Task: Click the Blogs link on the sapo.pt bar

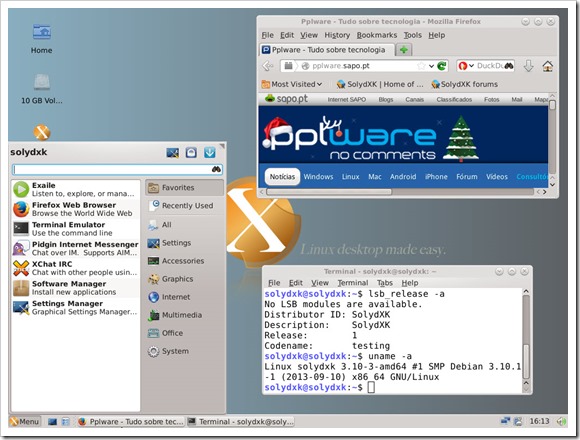Action: pos(386,99)
